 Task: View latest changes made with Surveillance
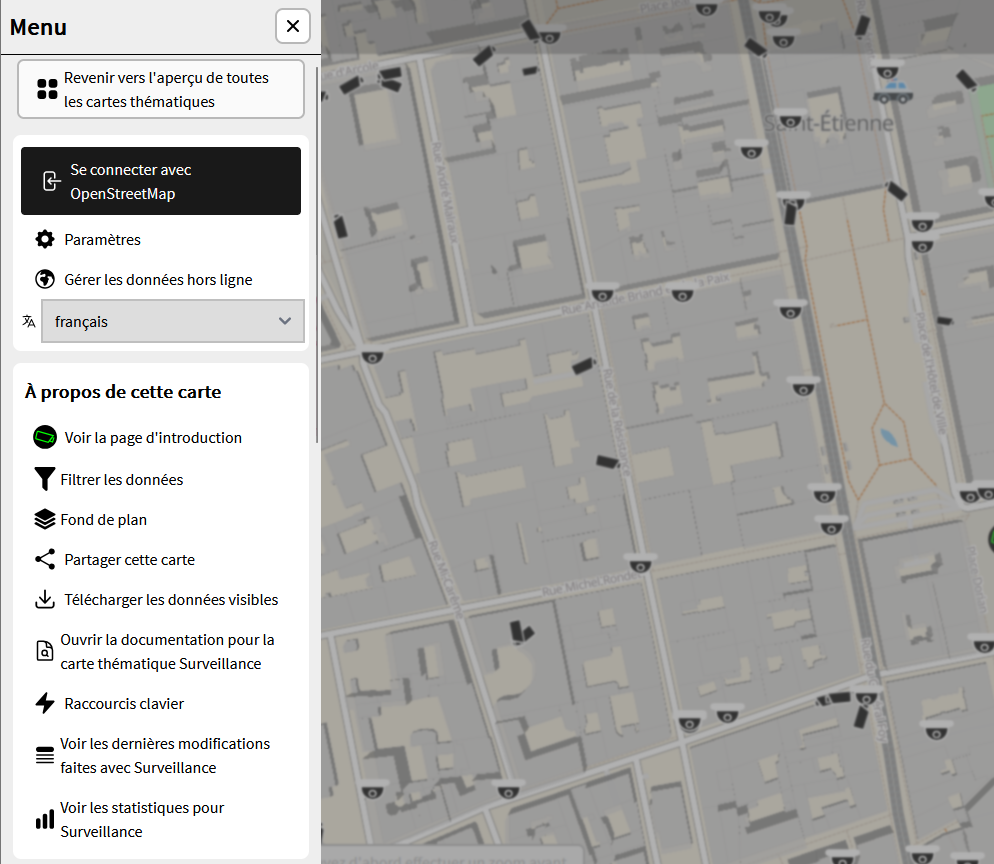(165, 756)
